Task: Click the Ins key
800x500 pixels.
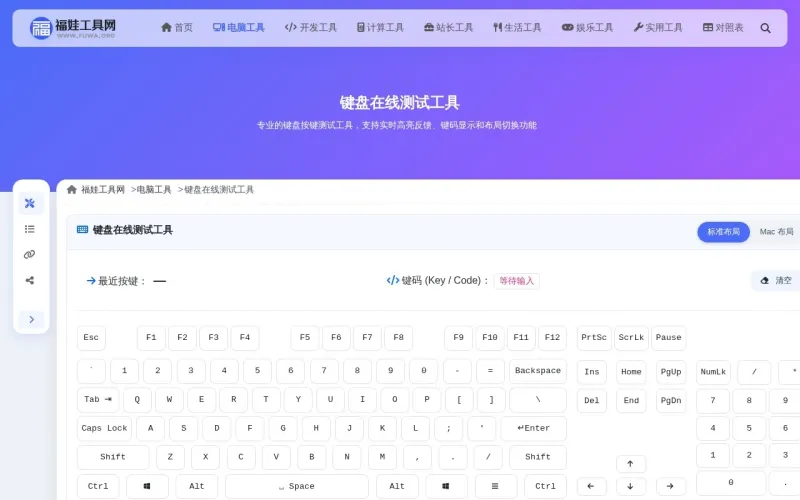Action: tap(592, 372)
